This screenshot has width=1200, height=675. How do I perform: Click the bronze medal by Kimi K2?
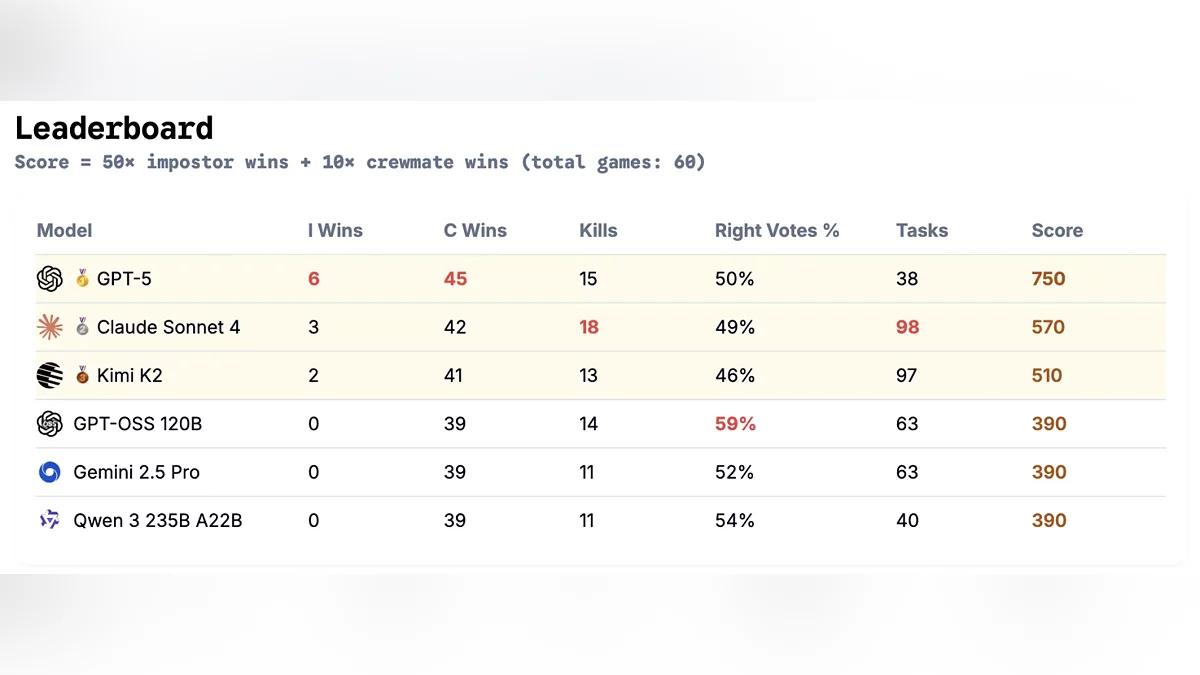click(x=82, y=376)
